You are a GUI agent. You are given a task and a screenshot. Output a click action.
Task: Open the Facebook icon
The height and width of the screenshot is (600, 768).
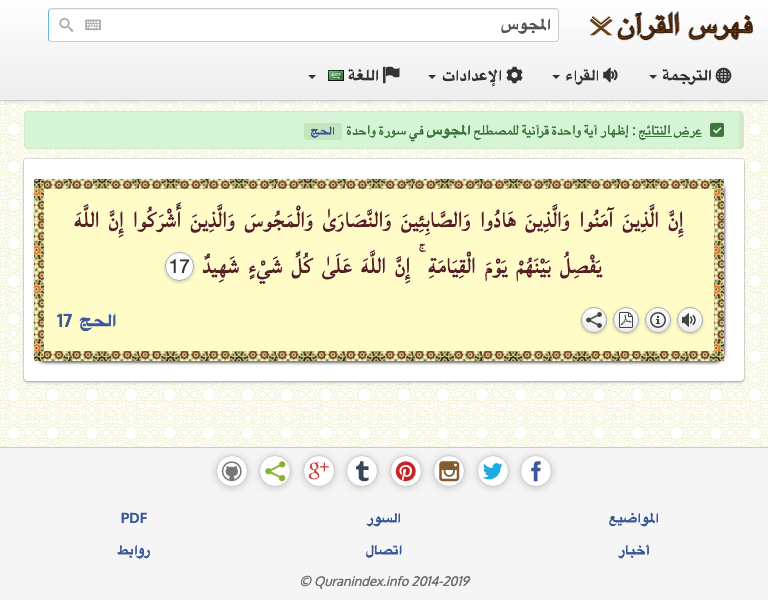click(x=536, y=472)
